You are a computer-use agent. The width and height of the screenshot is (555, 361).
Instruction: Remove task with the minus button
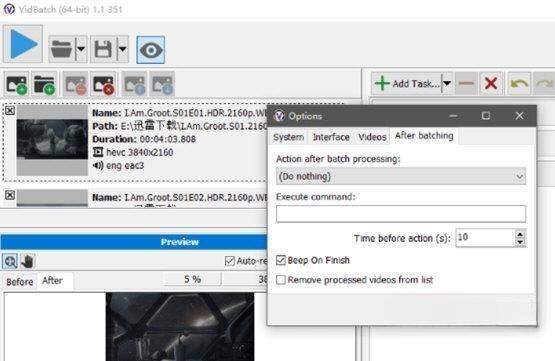click(x=466, y=84)
